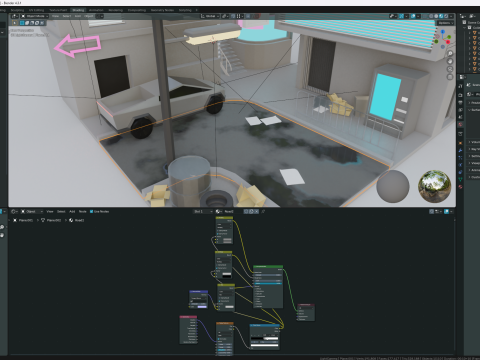Image resolution: width=480 pixels, height=360 pixels.
Task: Open Output properties tab icon
Action: [460, 102]
